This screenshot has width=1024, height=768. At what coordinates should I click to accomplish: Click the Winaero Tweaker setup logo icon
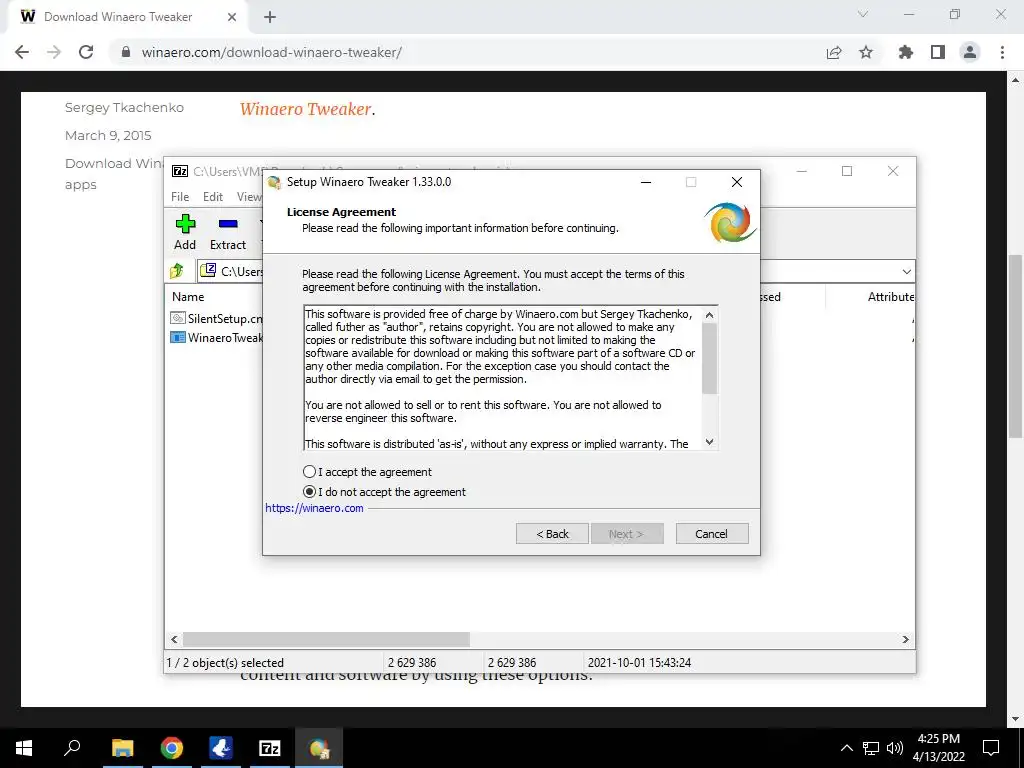pos(730,222)
